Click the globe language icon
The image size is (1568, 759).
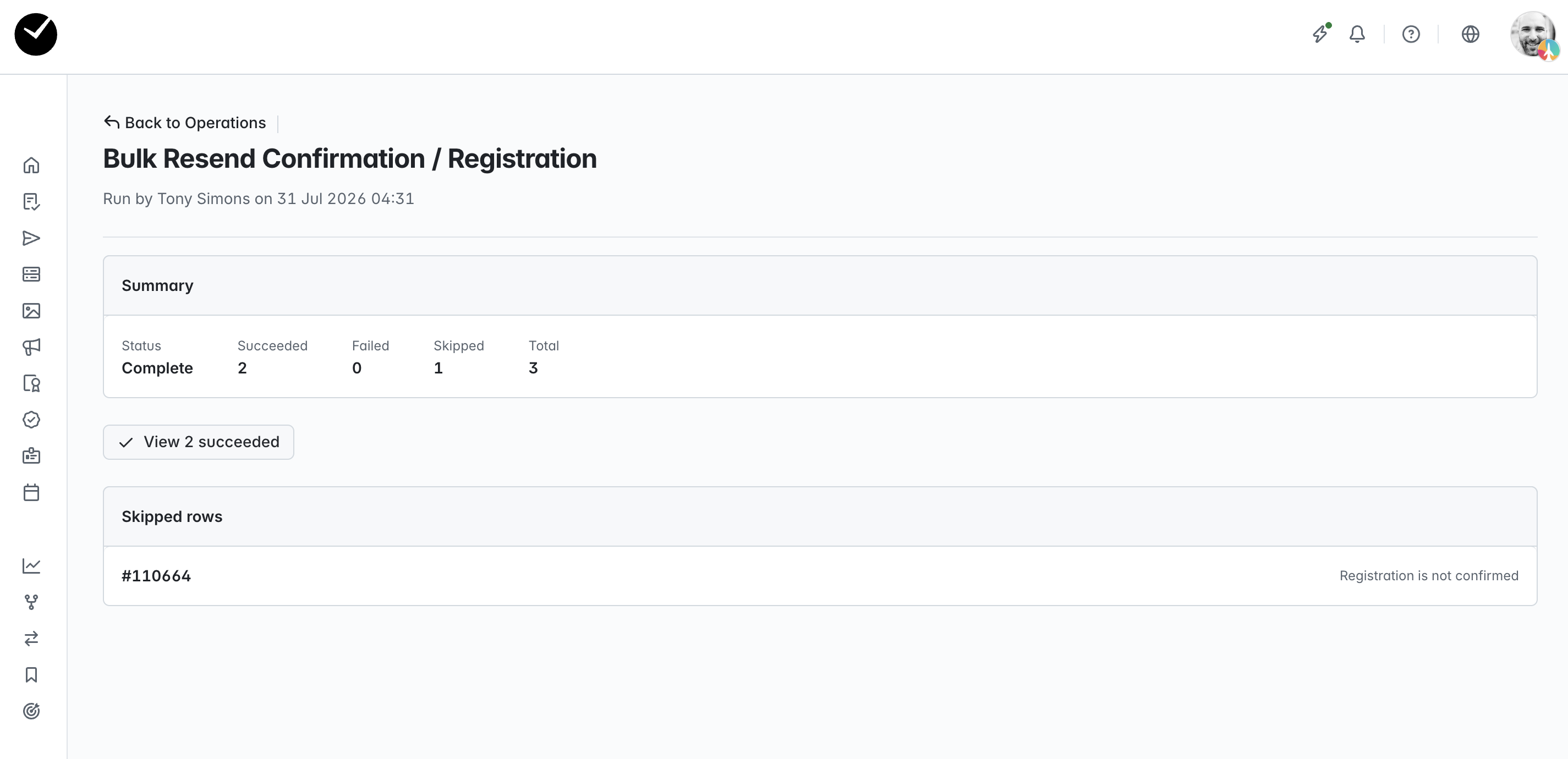[1470, 34]
